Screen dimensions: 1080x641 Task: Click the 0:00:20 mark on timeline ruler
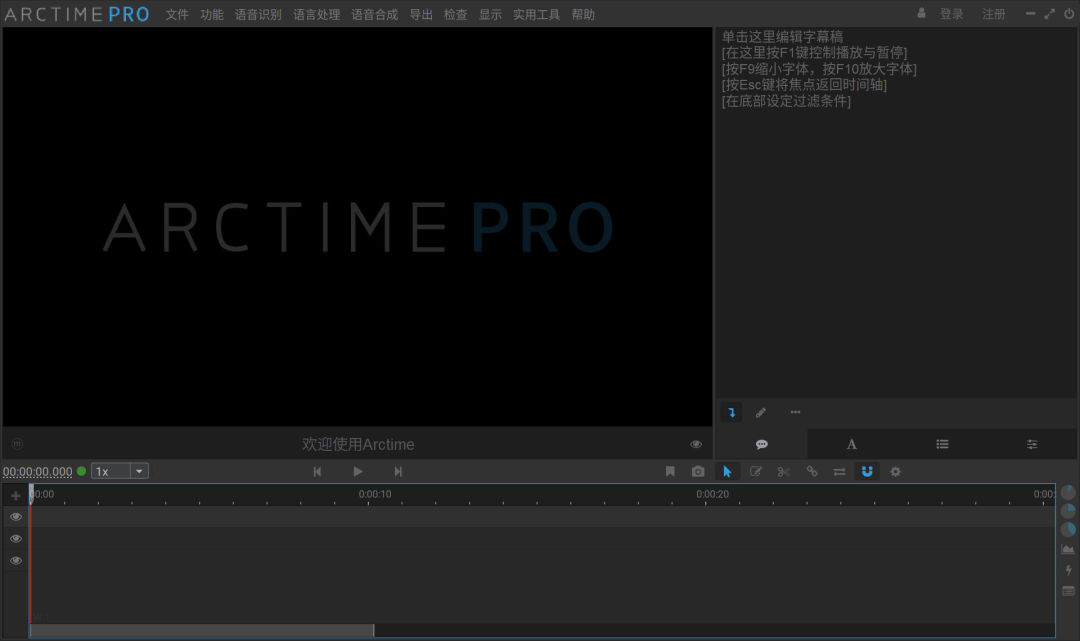tap(712, 494)
